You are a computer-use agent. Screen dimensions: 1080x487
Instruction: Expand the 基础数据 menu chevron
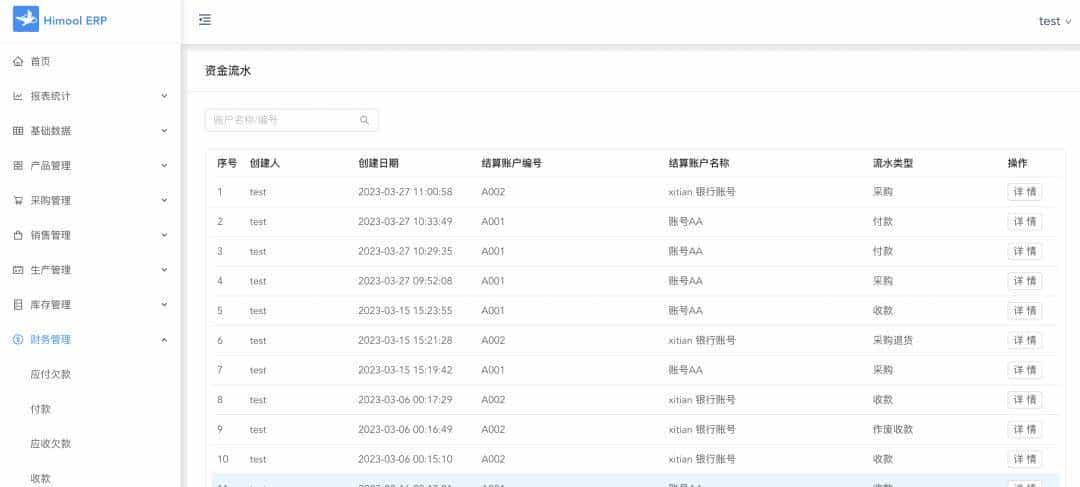click(x=165, y=130)
